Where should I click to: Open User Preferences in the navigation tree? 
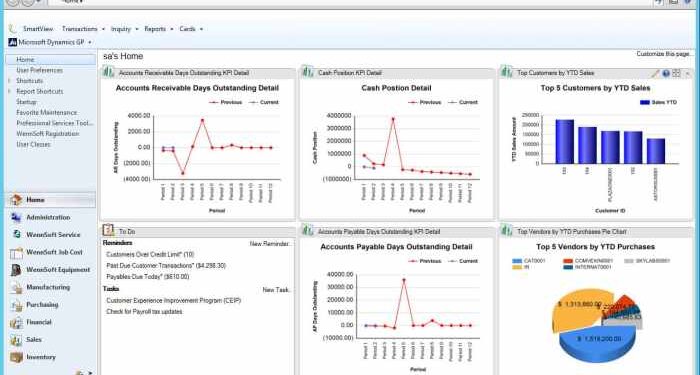click(39, 70)
